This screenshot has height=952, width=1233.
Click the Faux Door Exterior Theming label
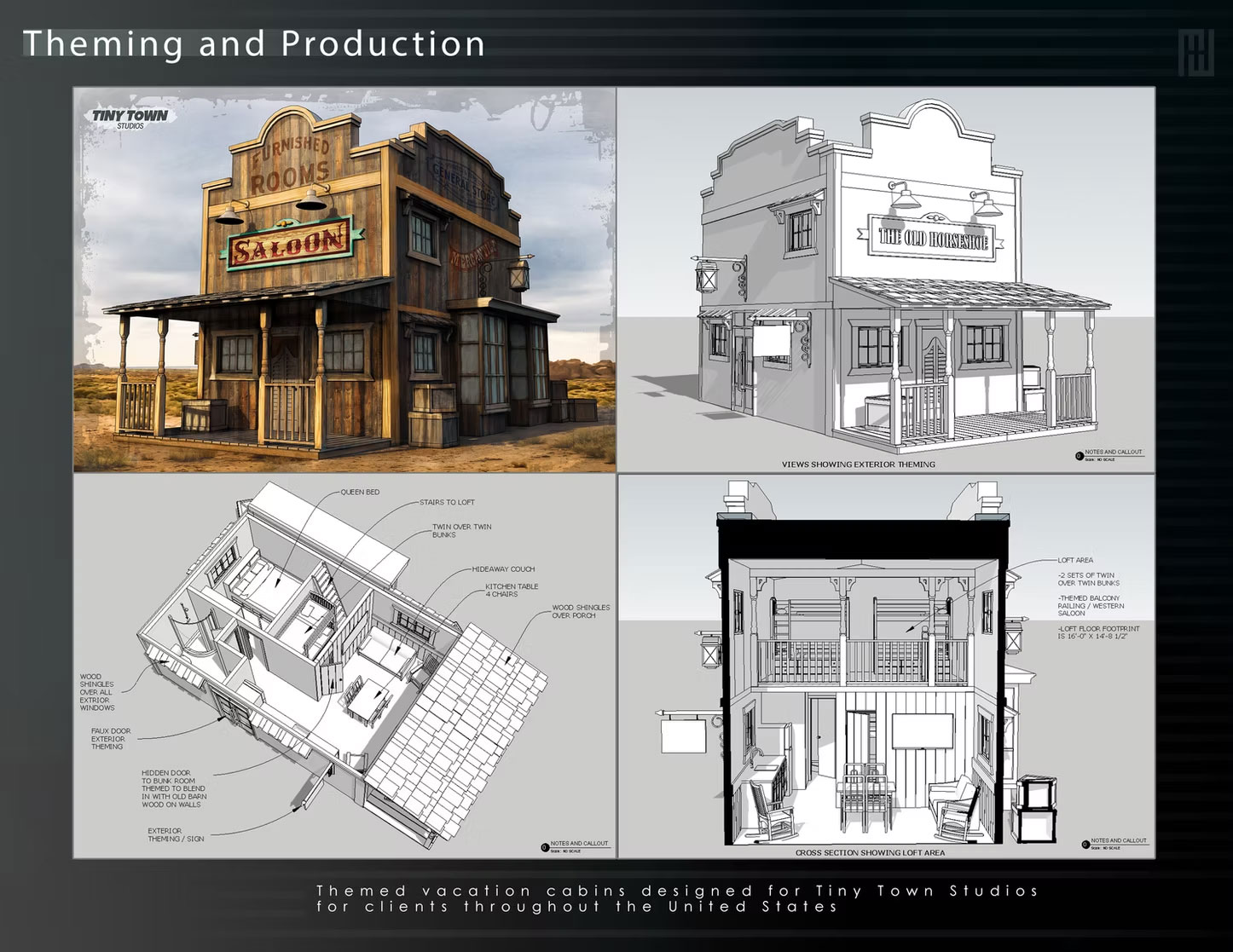111,738
